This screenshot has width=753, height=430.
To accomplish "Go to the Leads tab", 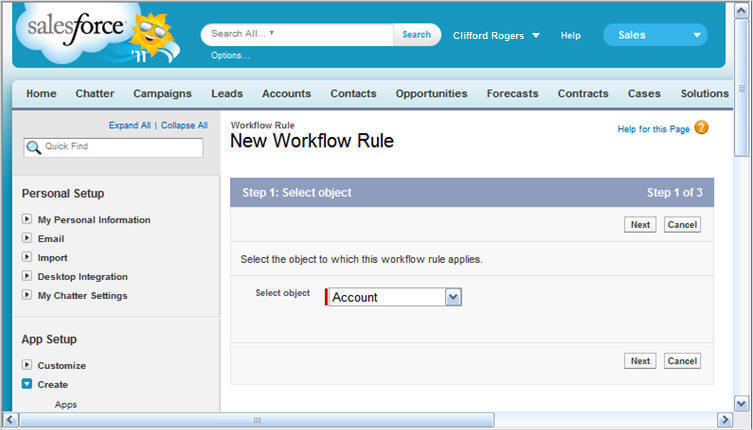I will (x=227, y=94).
